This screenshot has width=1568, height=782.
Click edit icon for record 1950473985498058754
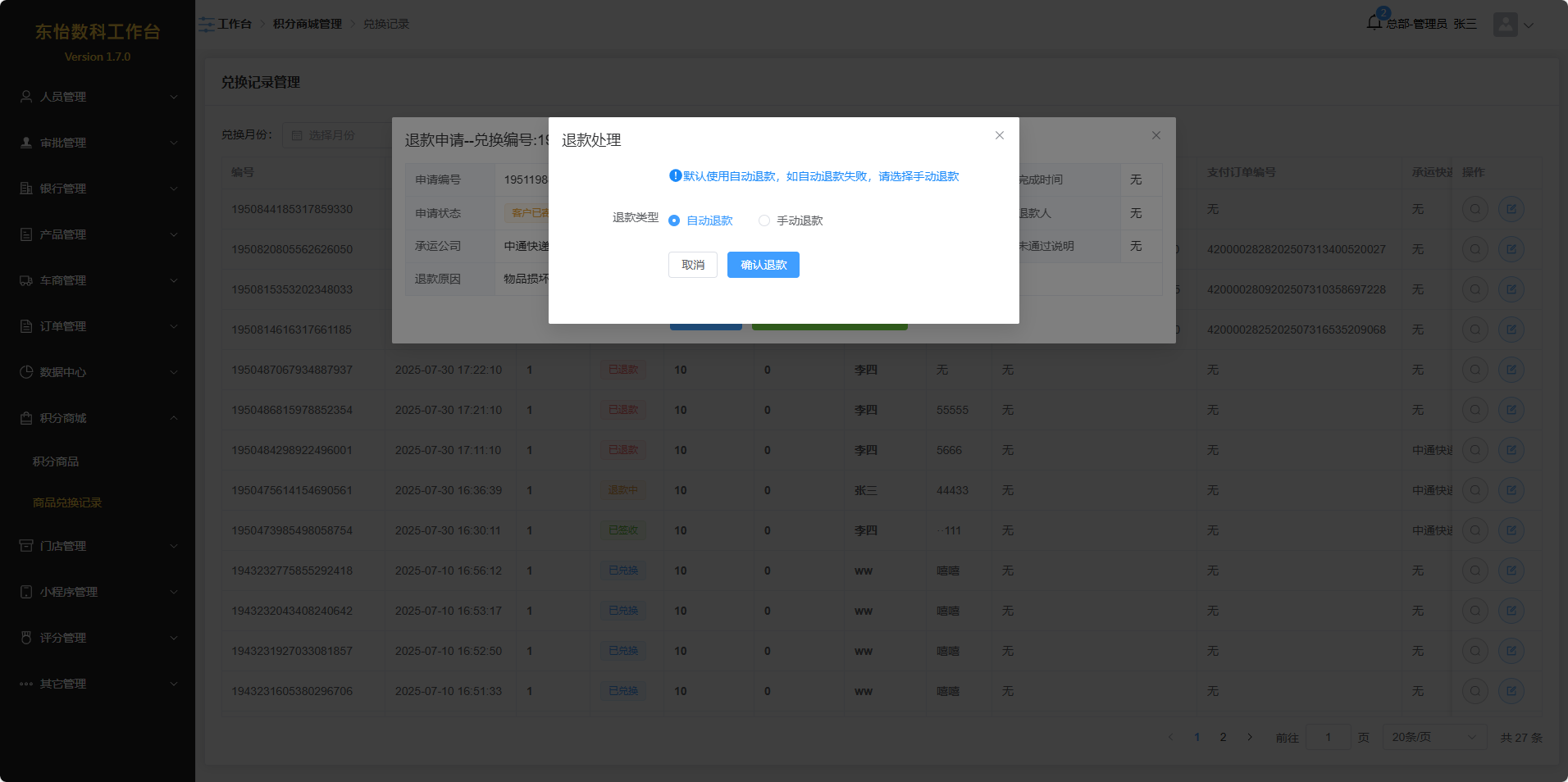(x=1511, y=530)
